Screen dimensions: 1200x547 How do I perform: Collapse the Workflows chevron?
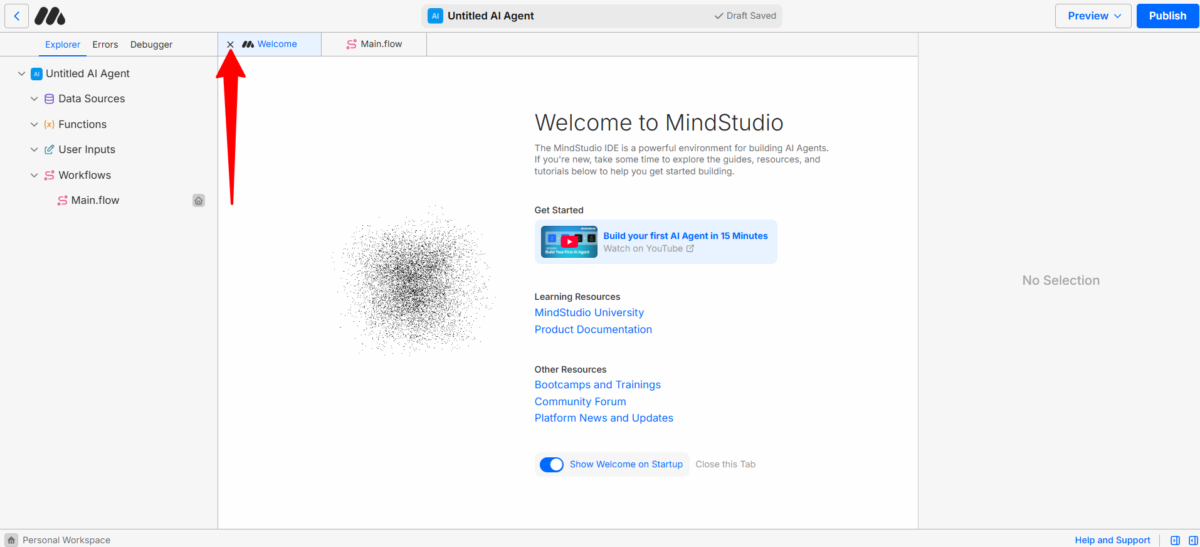point(34,175)
